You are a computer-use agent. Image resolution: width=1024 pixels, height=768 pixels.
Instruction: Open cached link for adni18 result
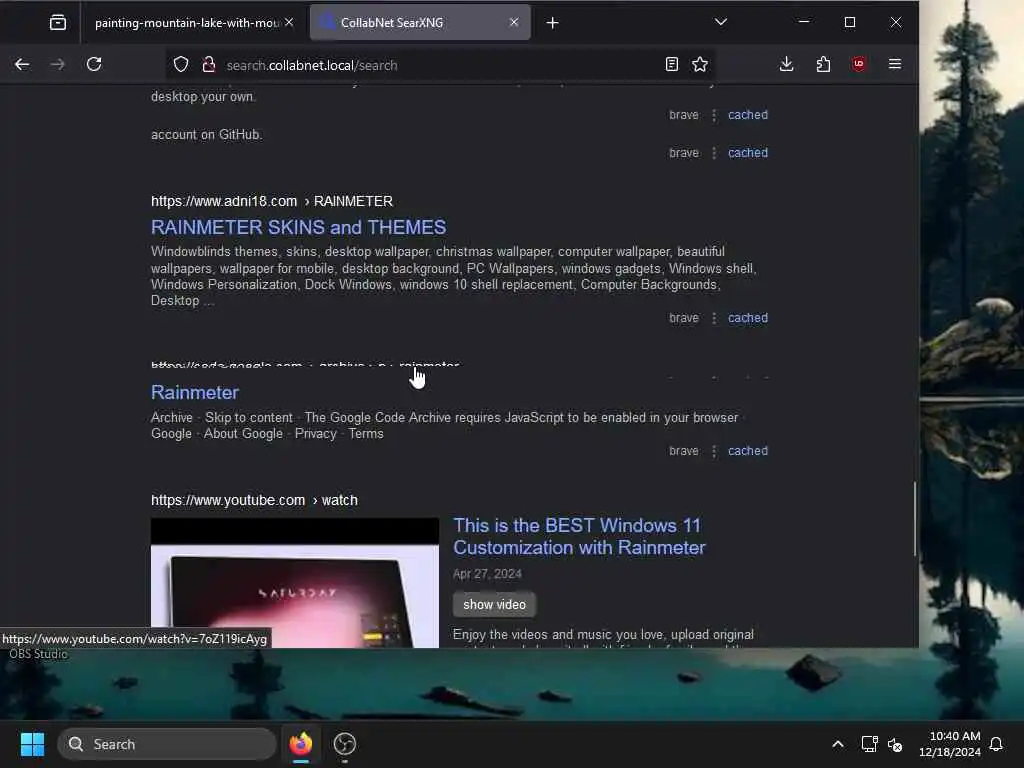(x=748, y=318)
